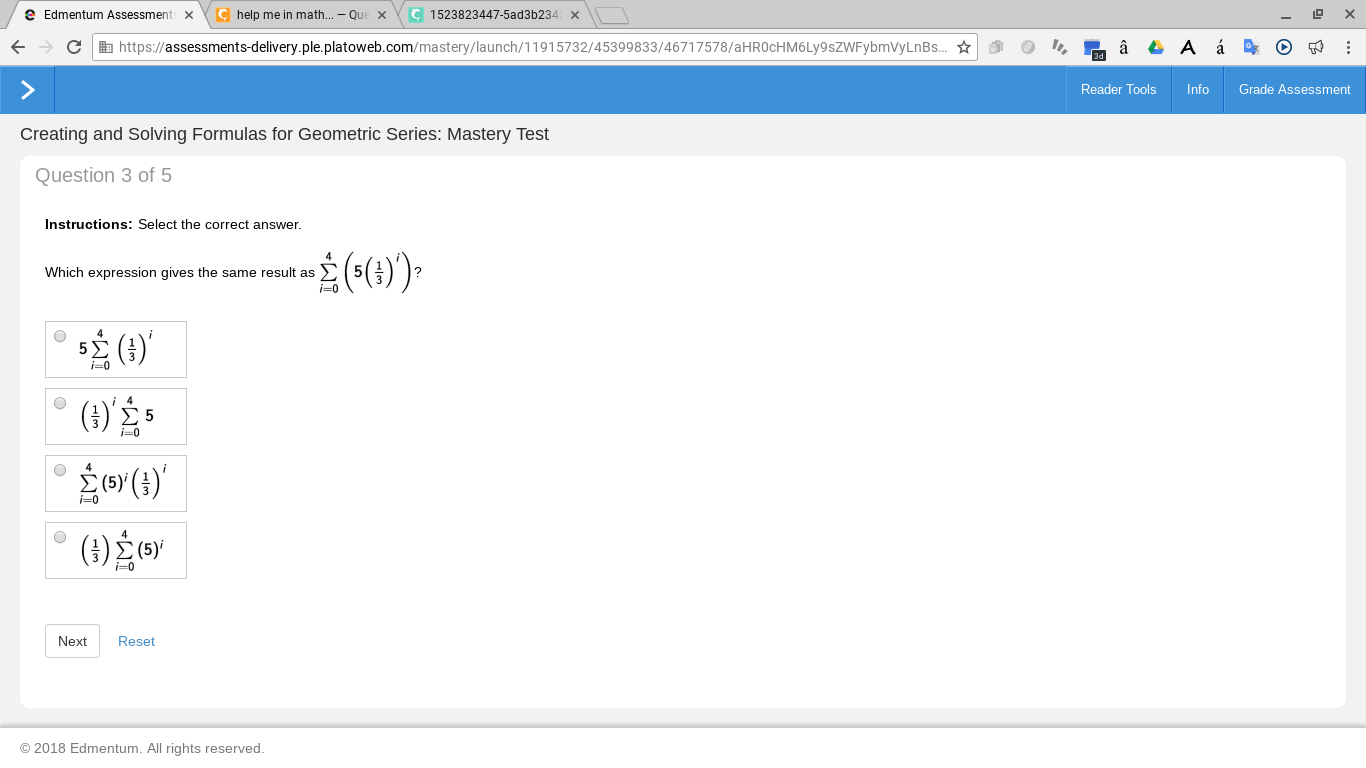The height and width of the screenshot is (768, 1366).
Task: Click the blue play-circle extension icon
Action: (x=1284, y=47)
